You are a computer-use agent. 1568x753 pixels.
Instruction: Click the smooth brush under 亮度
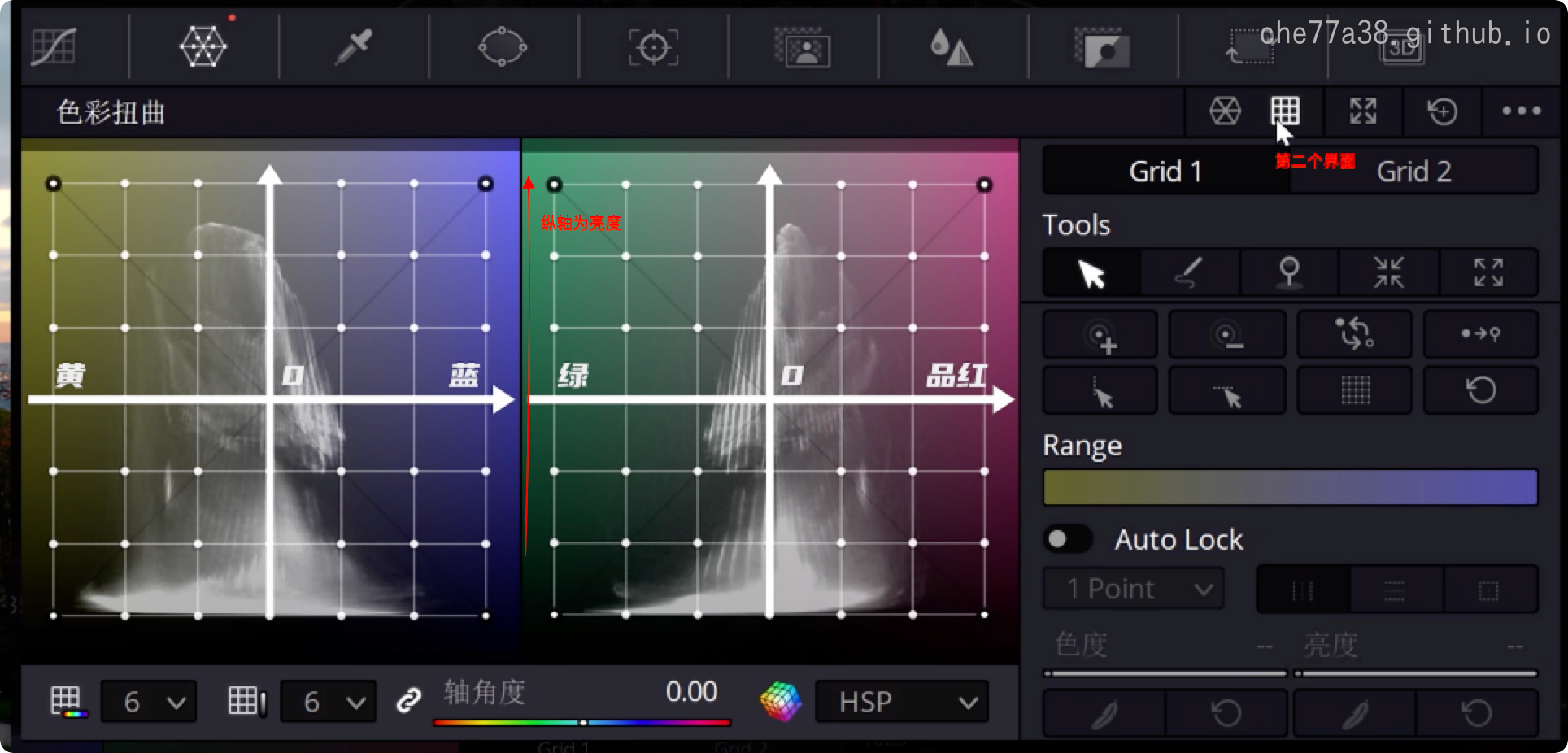[x=1355, y=713]
